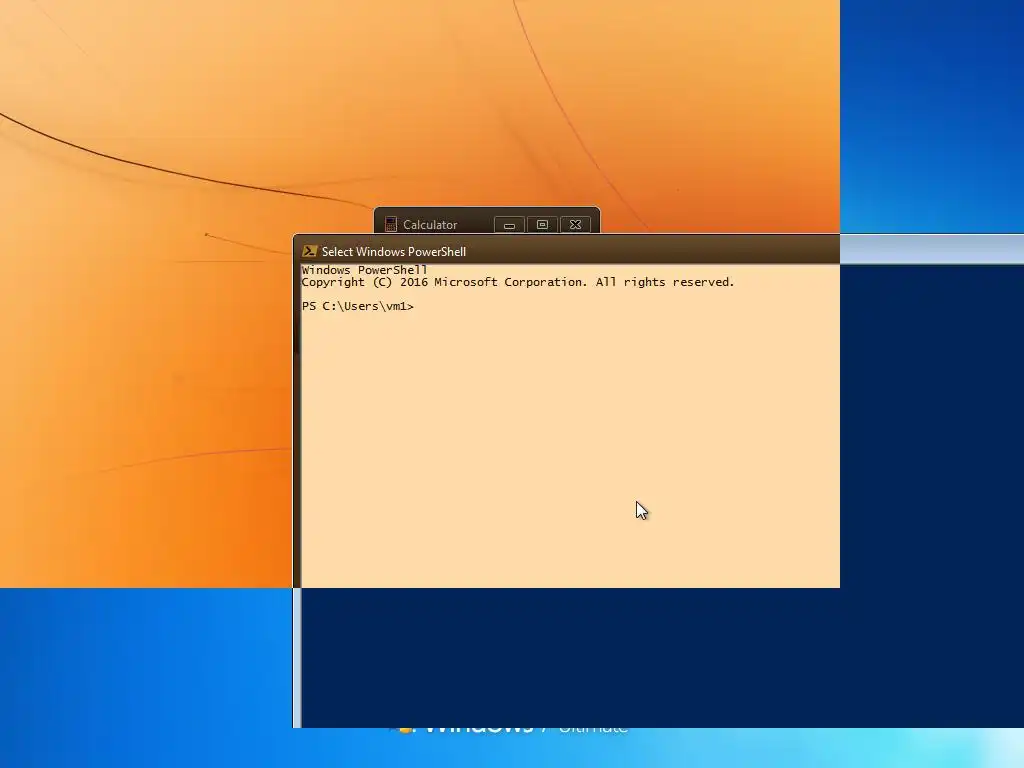Click the "Windows PowerShell" banner line in console

coord(364,270)
